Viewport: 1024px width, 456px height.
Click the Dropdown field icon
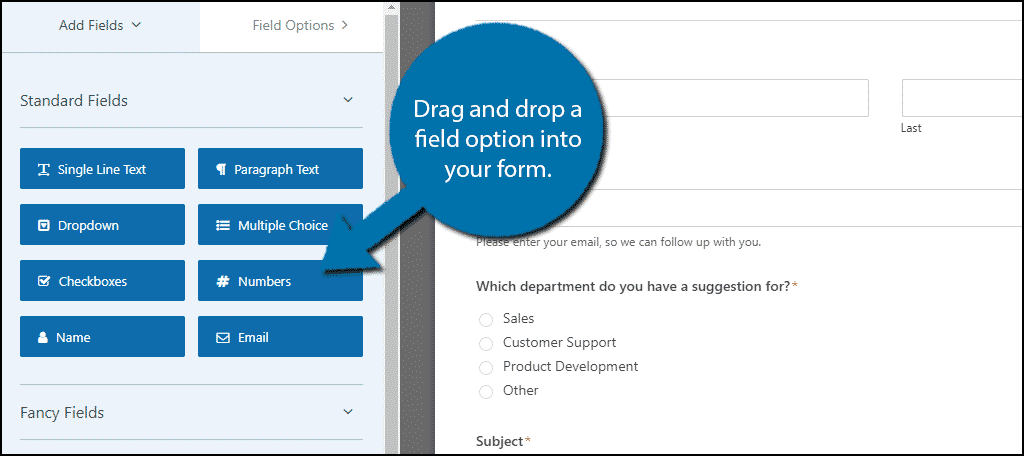pyautogui.click(x=44, y=226)
